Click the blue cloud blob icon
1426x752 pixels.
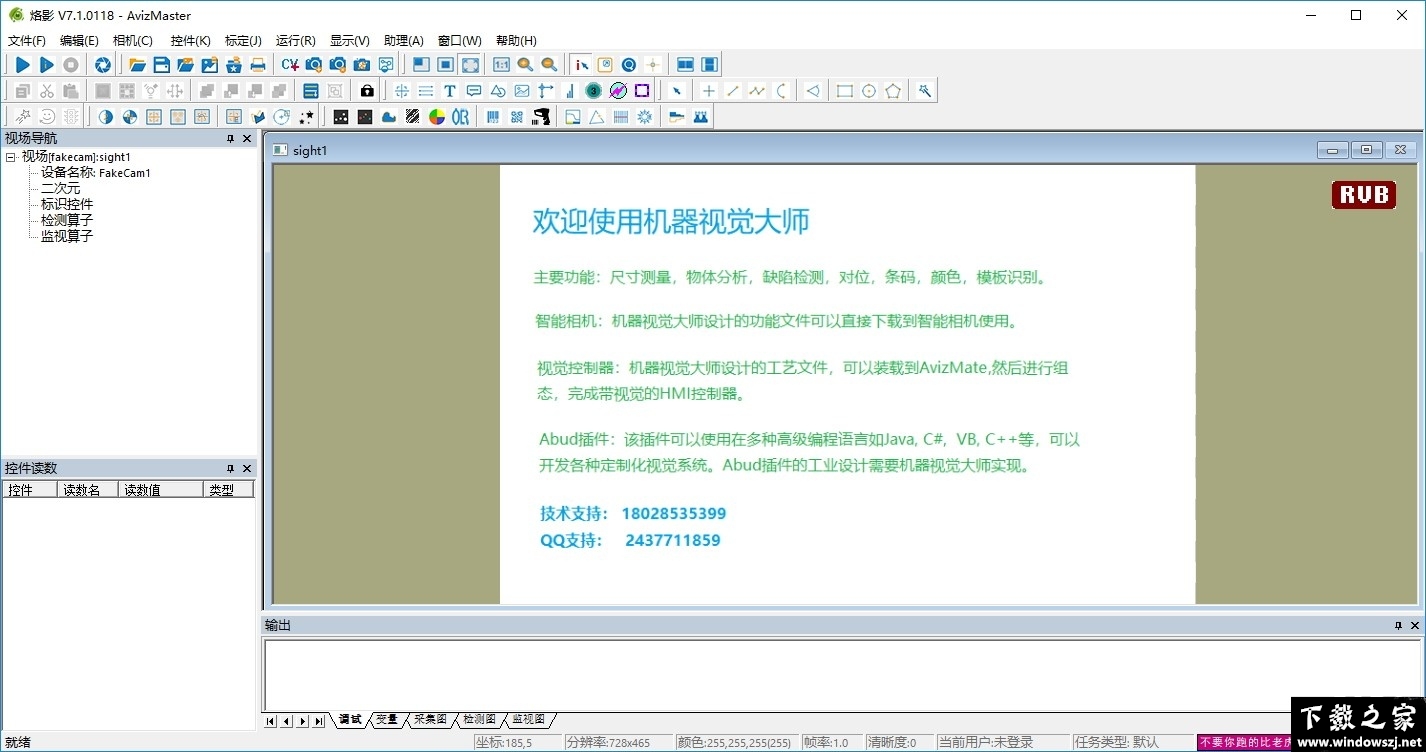(388, 117)
